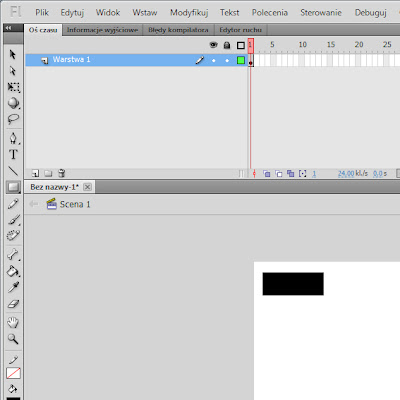Select the Brush tool
400x400 pixels.
pos(13,219)
